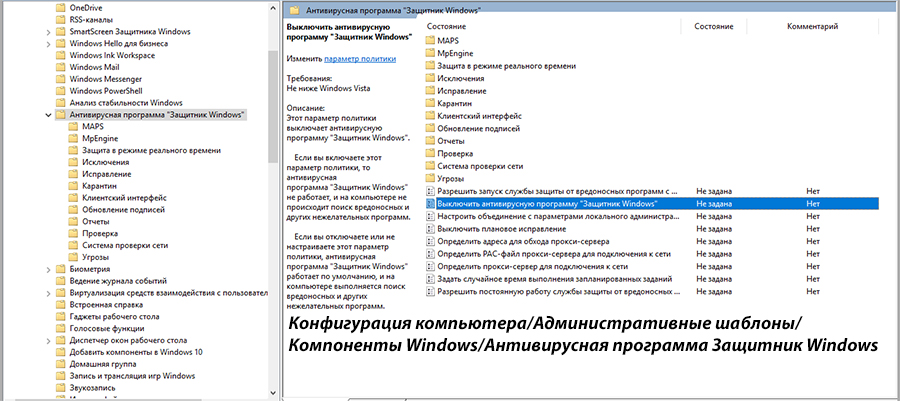Click the MAPS folder icon in tree
This screenshot has width=900, height=401.
click(x=72, y=126)
